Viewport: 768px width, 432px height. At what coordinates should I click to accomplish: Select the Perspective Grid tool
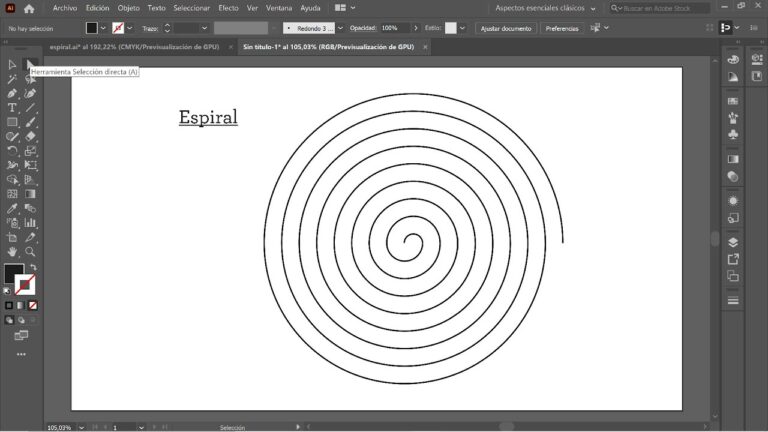pos(30,180)
